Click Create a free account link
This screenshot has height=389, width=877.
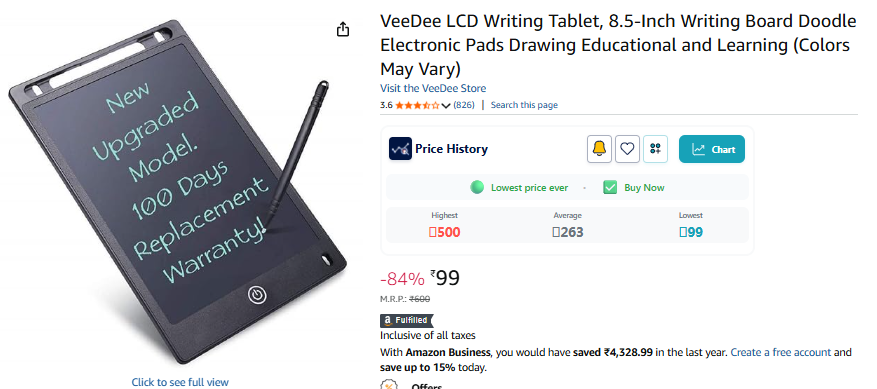pyautogui.click(x=781, y=353)
